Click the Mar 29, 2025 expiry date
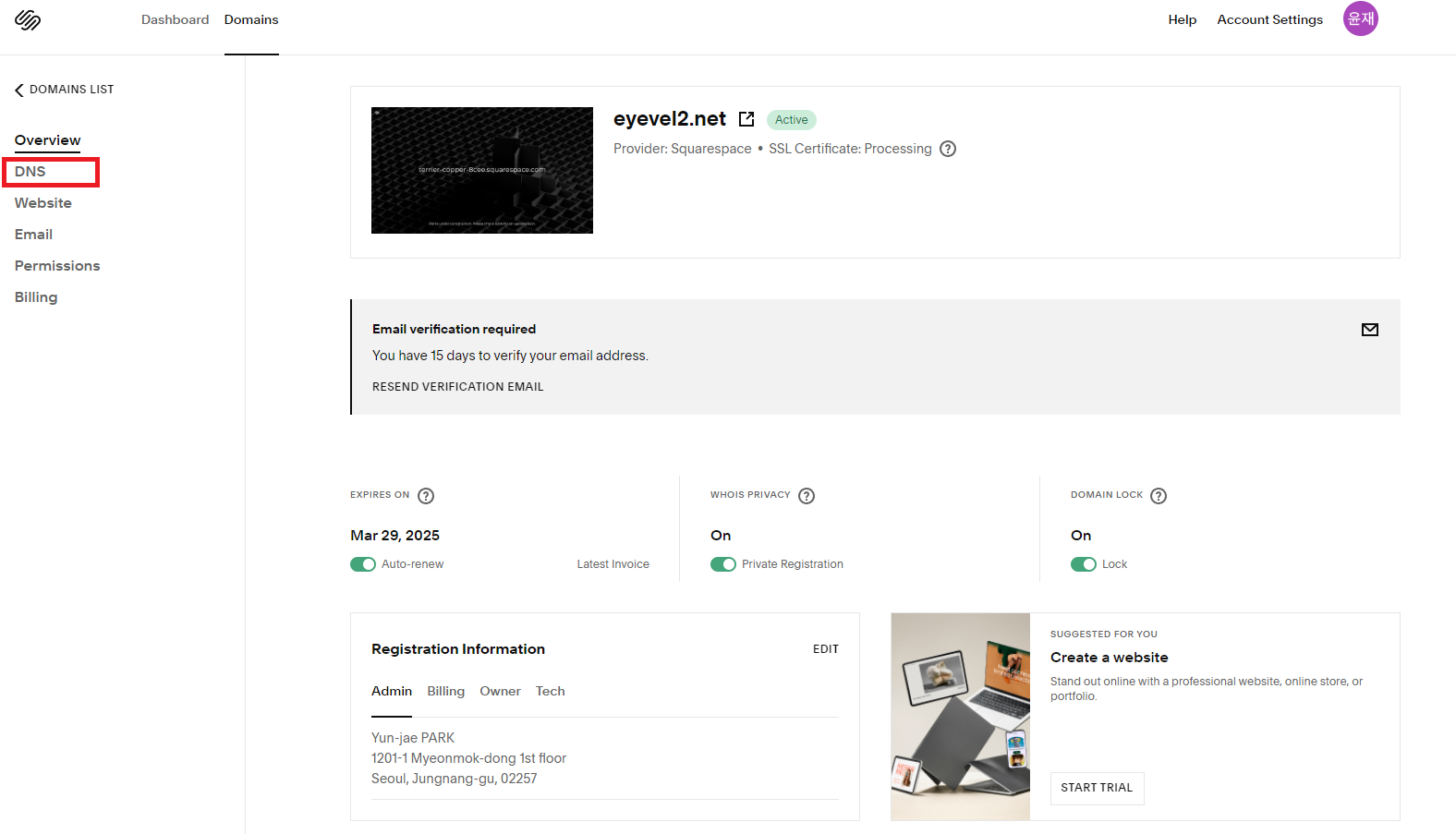Screen dimensions: 1456x834 coord(395,536)
